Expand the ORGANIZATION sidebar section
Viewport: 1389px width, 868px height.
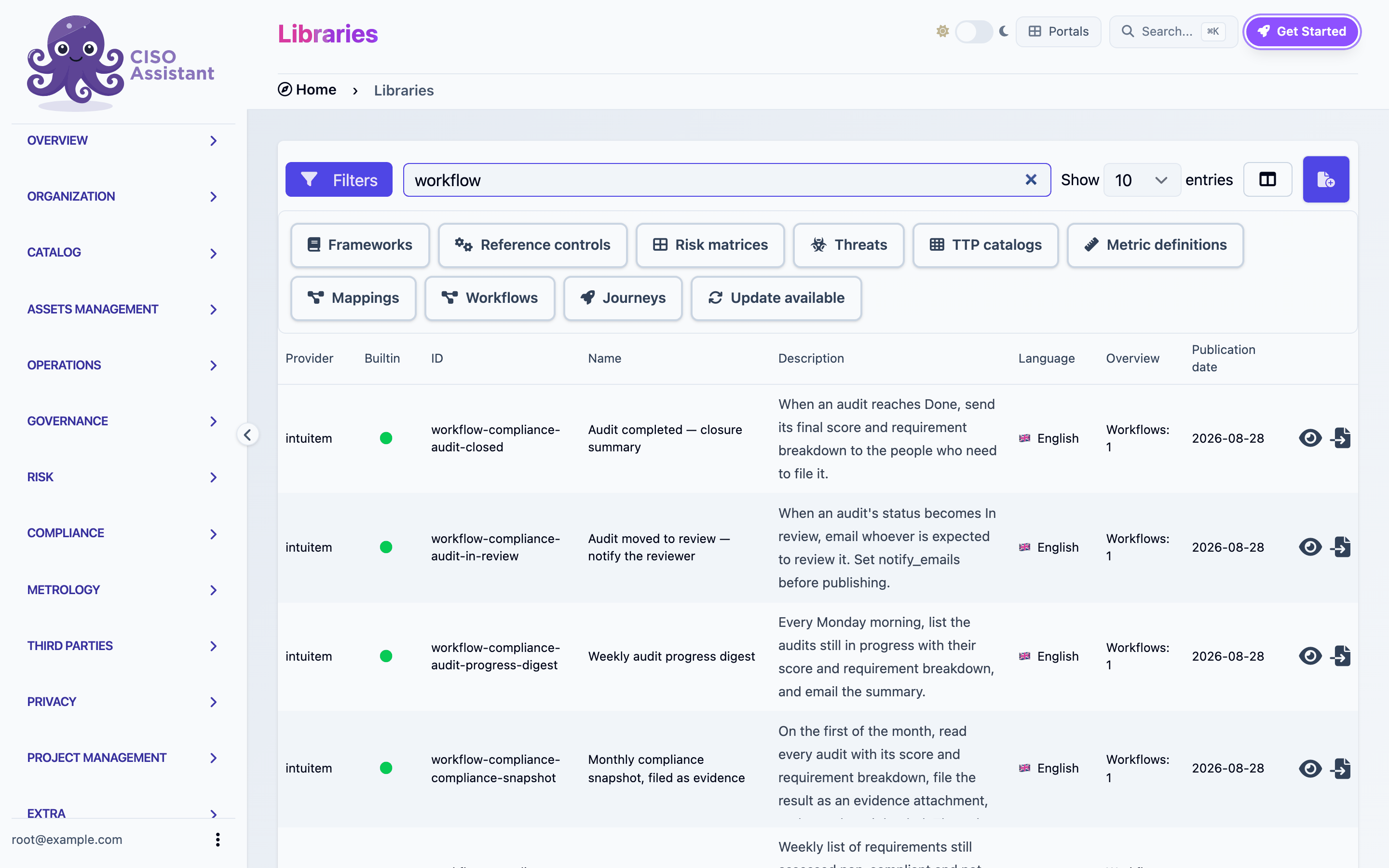click(122, 196)
